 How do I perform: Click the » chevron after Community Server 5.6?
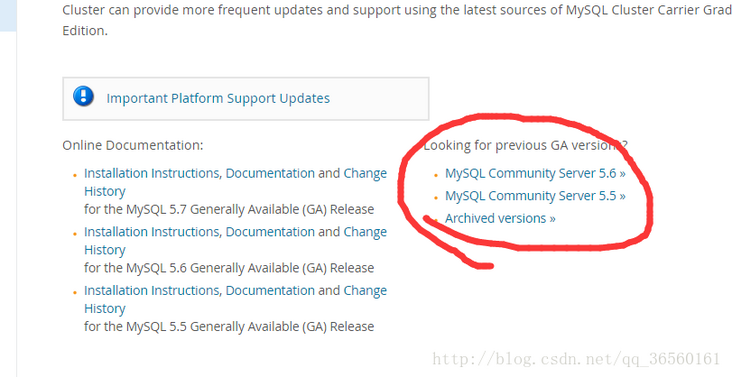(x=623, y=174)
